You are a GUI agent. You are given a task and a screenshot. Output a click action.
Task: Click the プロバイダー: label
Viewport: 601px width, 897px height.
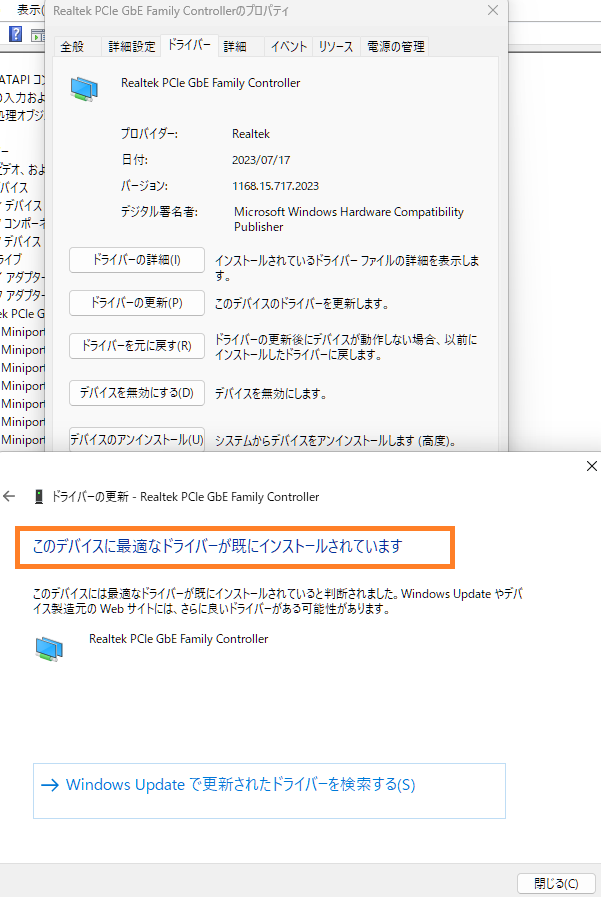[149, 134]
